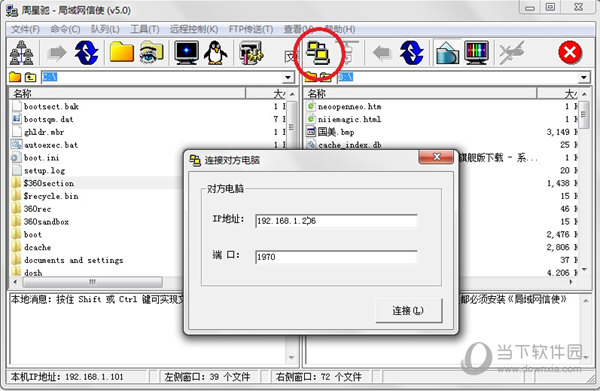Open the 命令(C) menu
Viewport: 600px width, 391px height.
pyautogui.click(x=65, y=29)
